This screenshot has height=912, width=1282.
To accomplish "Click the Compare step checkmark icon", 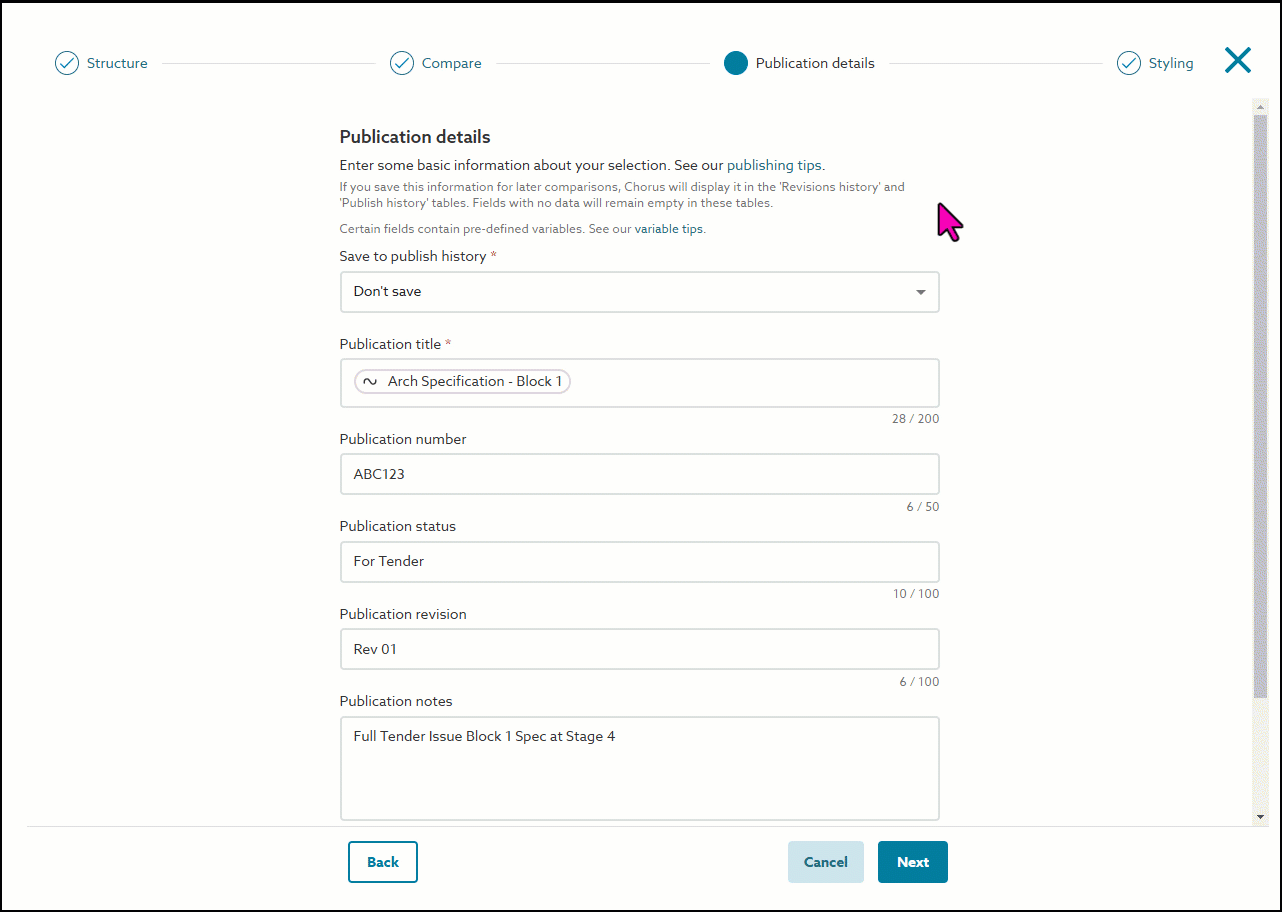I will (402, 63).
